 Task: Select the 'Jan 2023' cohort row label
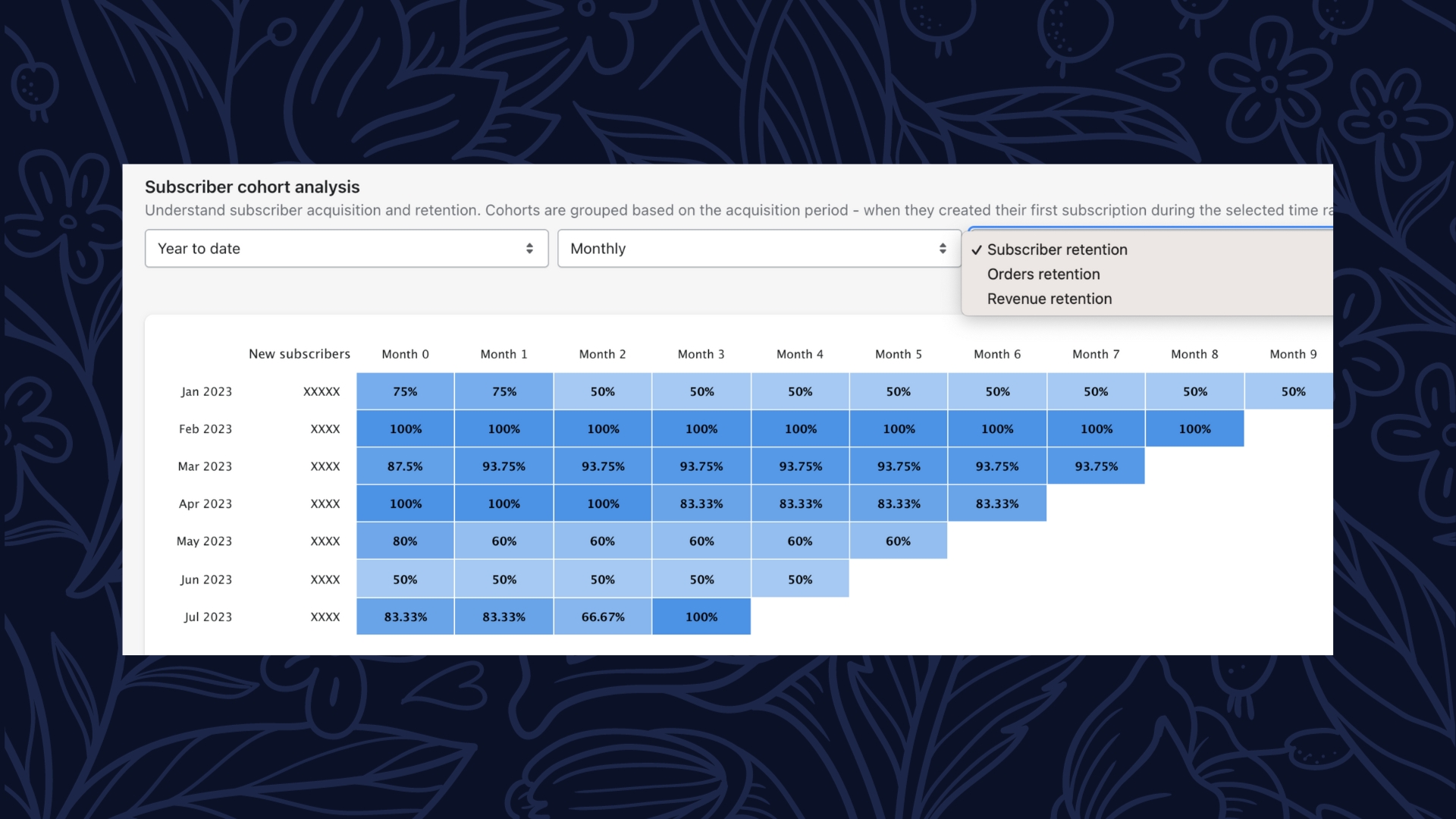point(206,391)
